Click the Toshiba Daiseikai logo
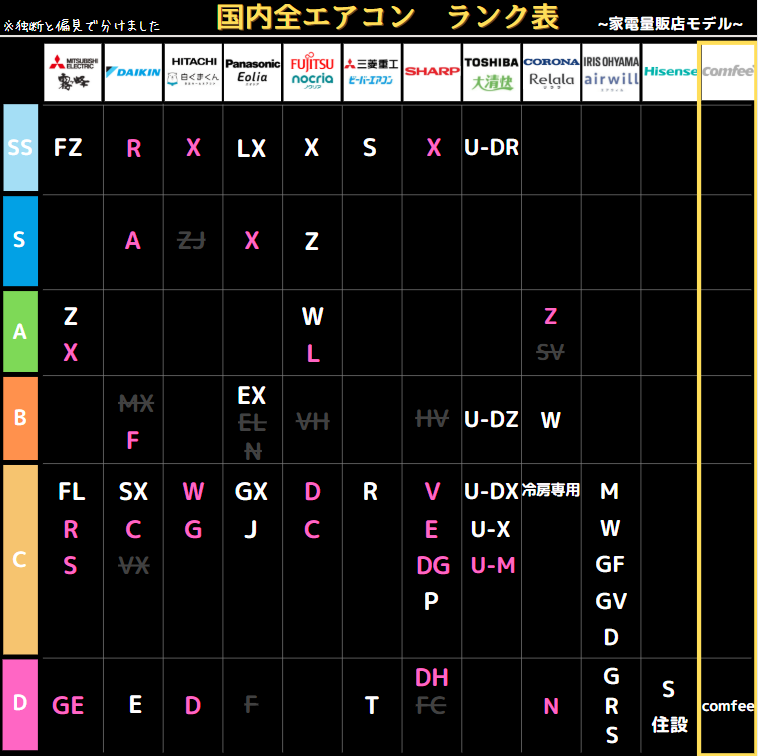This screenshot has width=758, height=756. [492, 73]
